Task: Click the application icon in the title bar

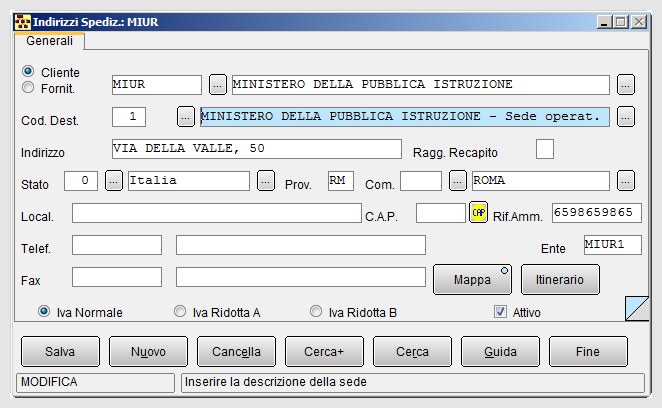Action: pyautogui.click(x=22, y=22)
